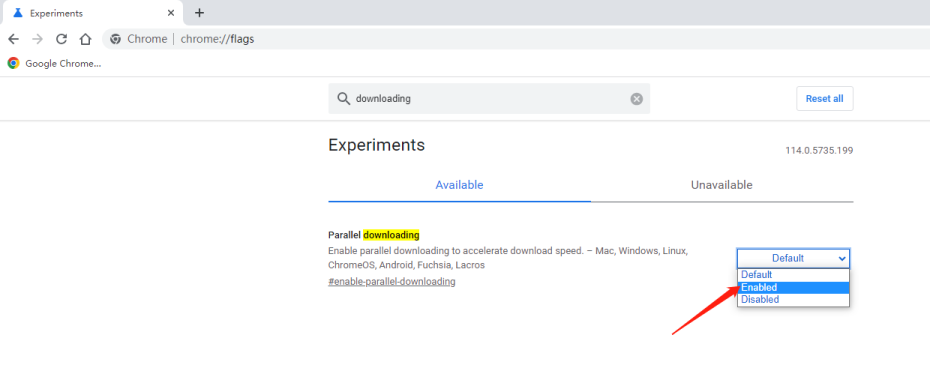Viewport: 930px width, 375px height.
Task: Click the Chrome site info icon in address bar
Action: tap(116, 39)
